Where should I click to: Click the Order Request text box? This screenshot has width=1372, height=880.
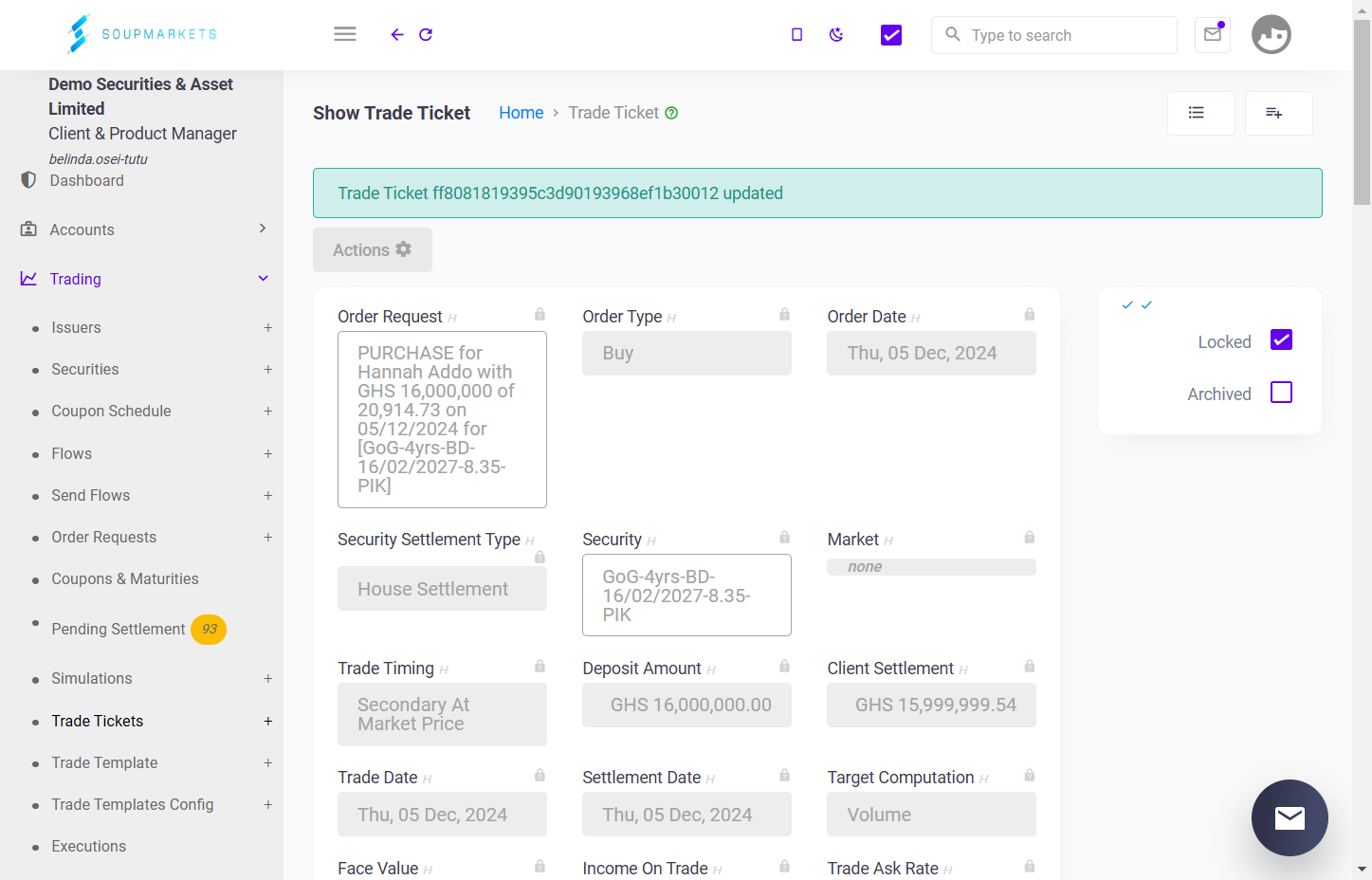[x=442, y=419]
